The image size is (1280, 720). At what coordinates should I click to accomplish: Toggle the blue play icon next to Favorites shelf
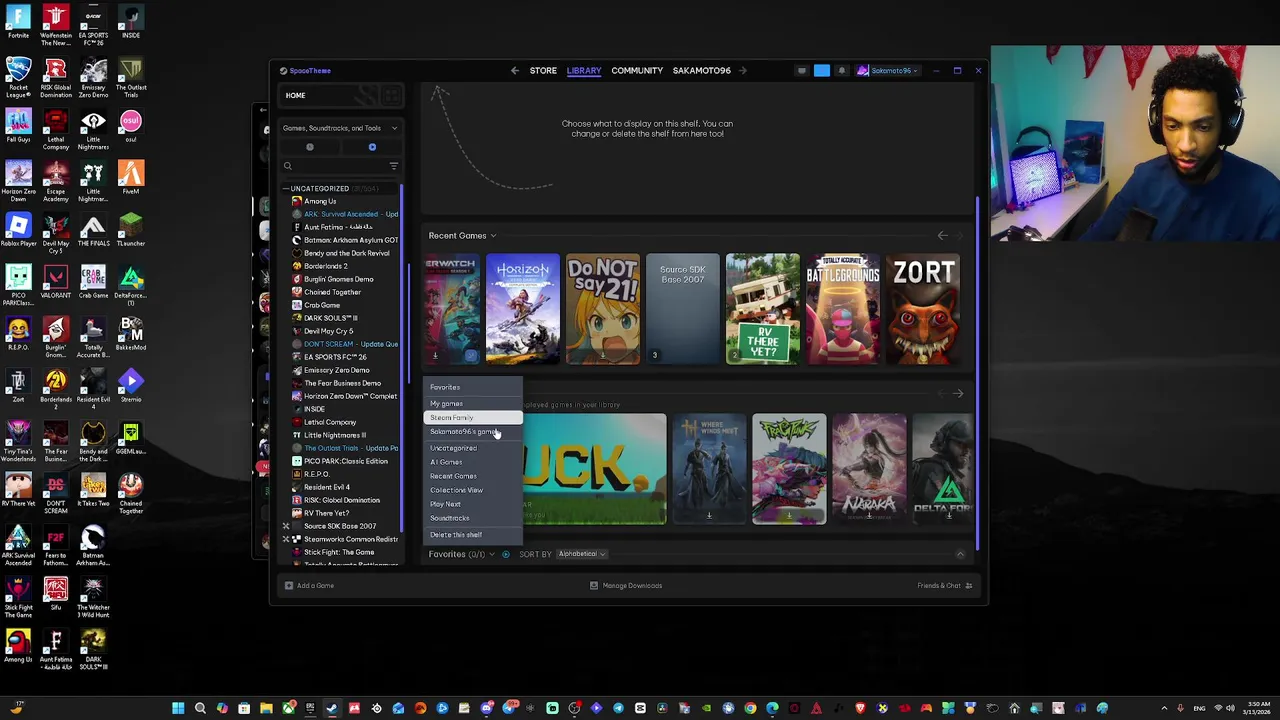coord(505,554)
